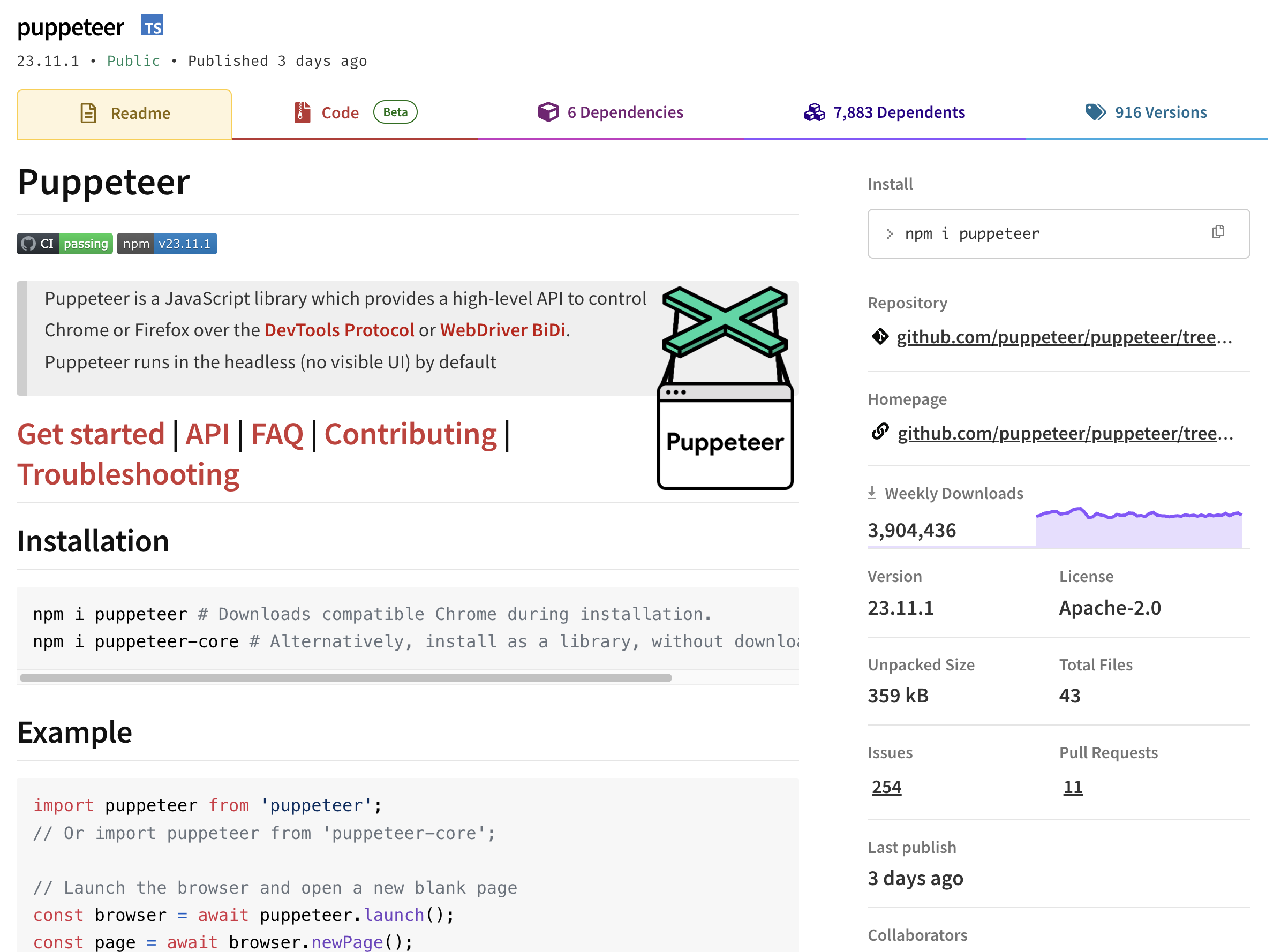Click the weekly downloads arrow icon
Image resolution: width=1281 pixels, height=952 pixels.
(x=871, y=493)
